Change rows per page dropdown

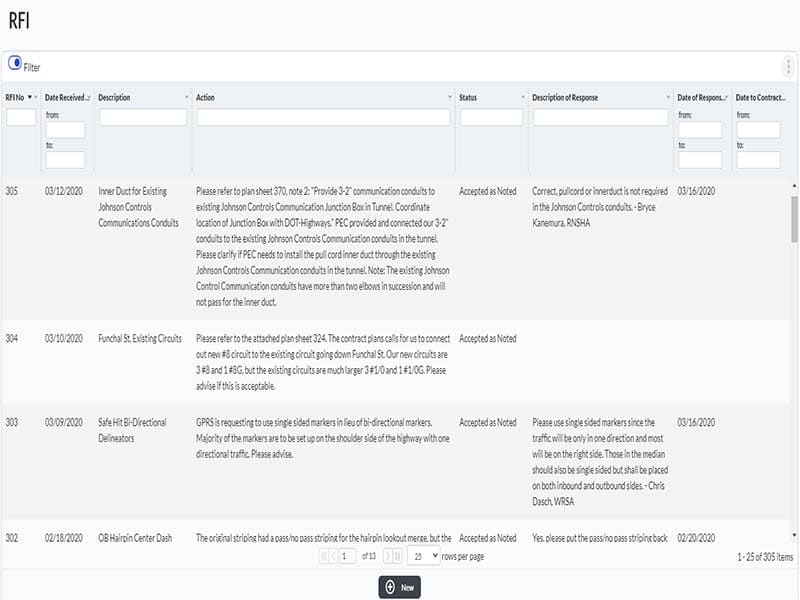423,557
